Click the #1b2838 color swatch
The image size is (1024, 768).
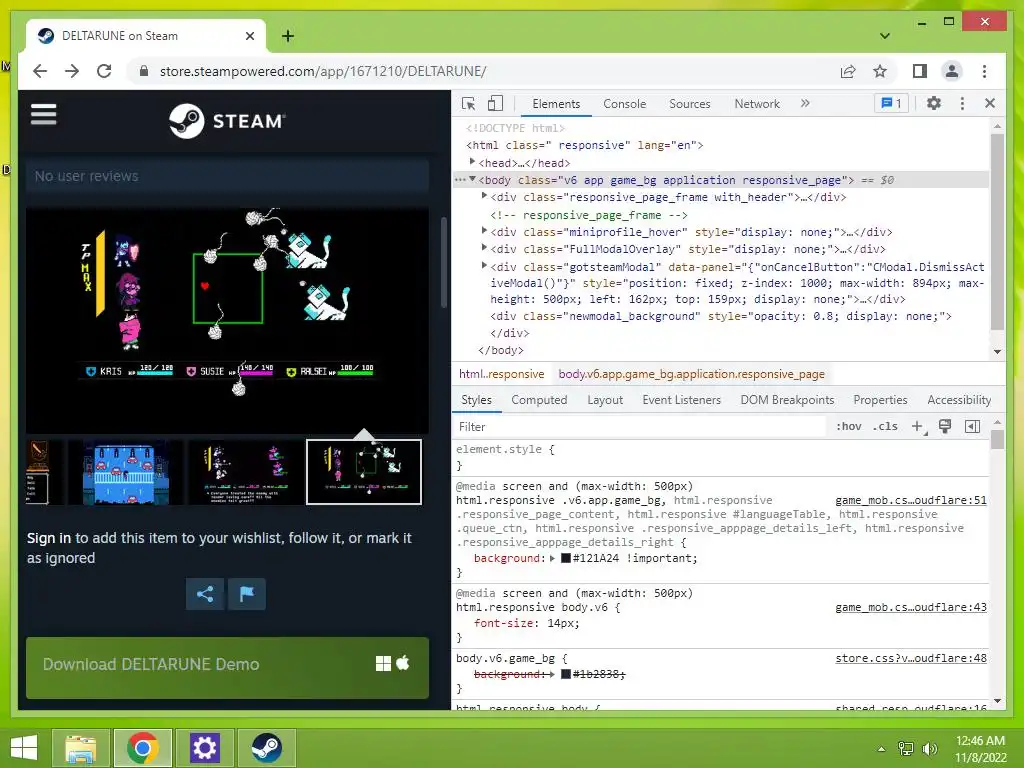point(566,674)
